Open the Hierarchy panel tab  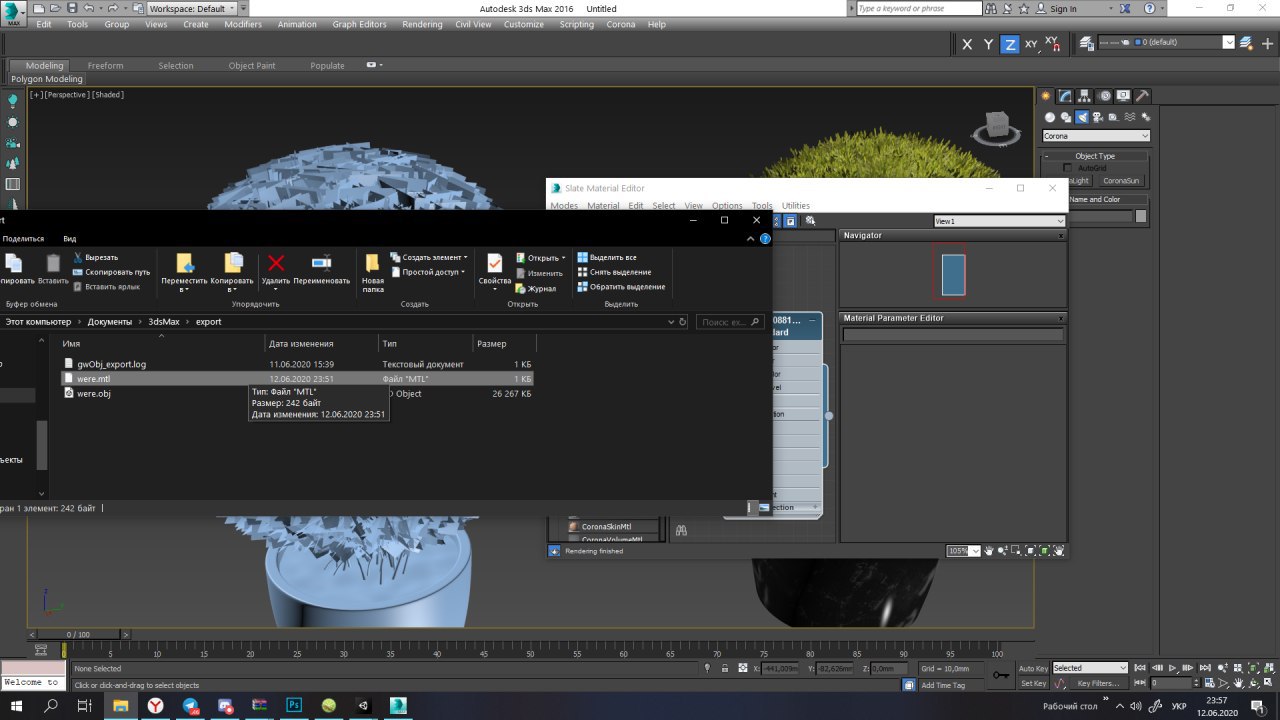tap(1085, 96)
